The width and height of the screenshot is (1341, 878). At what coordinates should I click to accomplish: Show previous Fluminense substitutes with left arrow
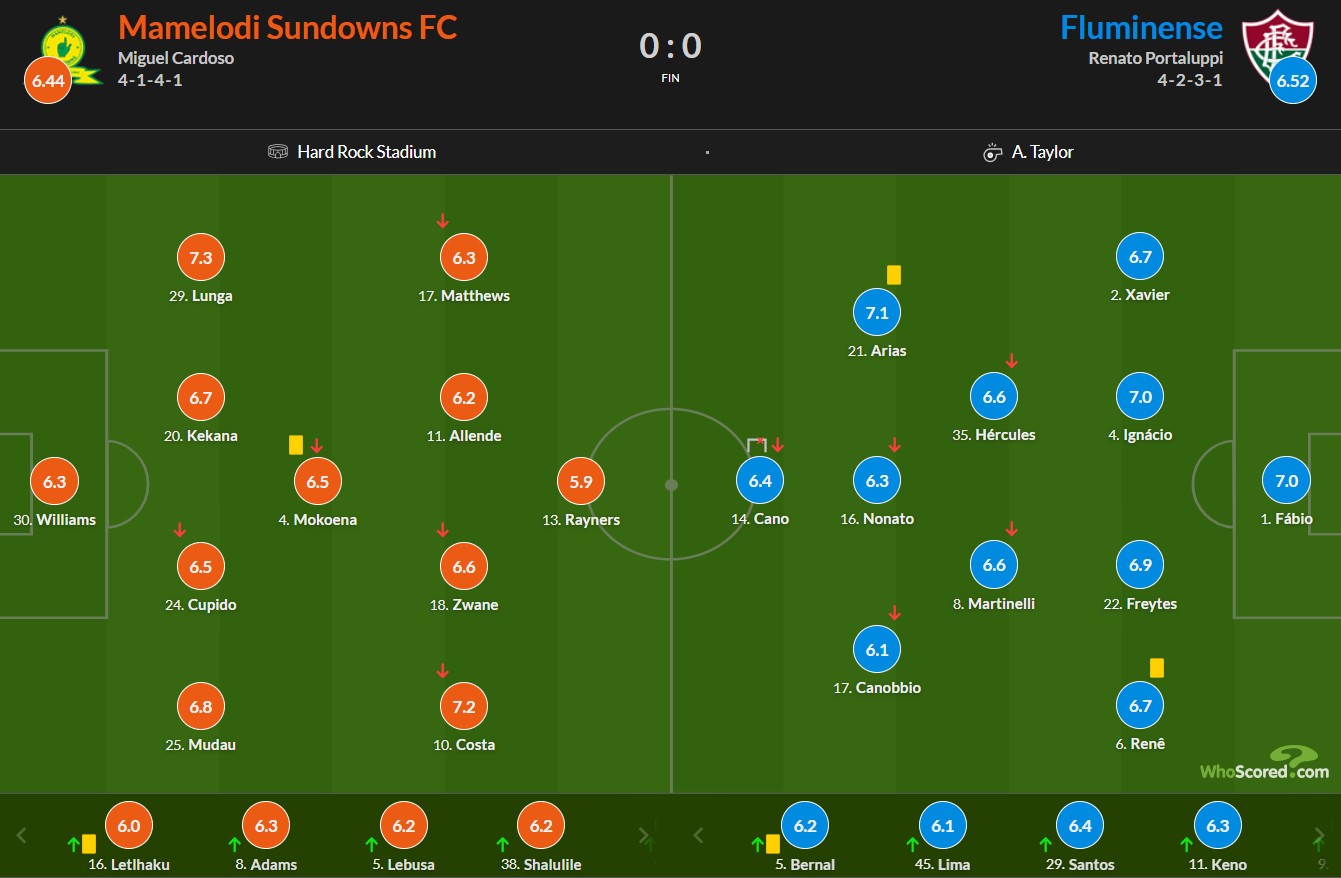pos(699,835)
